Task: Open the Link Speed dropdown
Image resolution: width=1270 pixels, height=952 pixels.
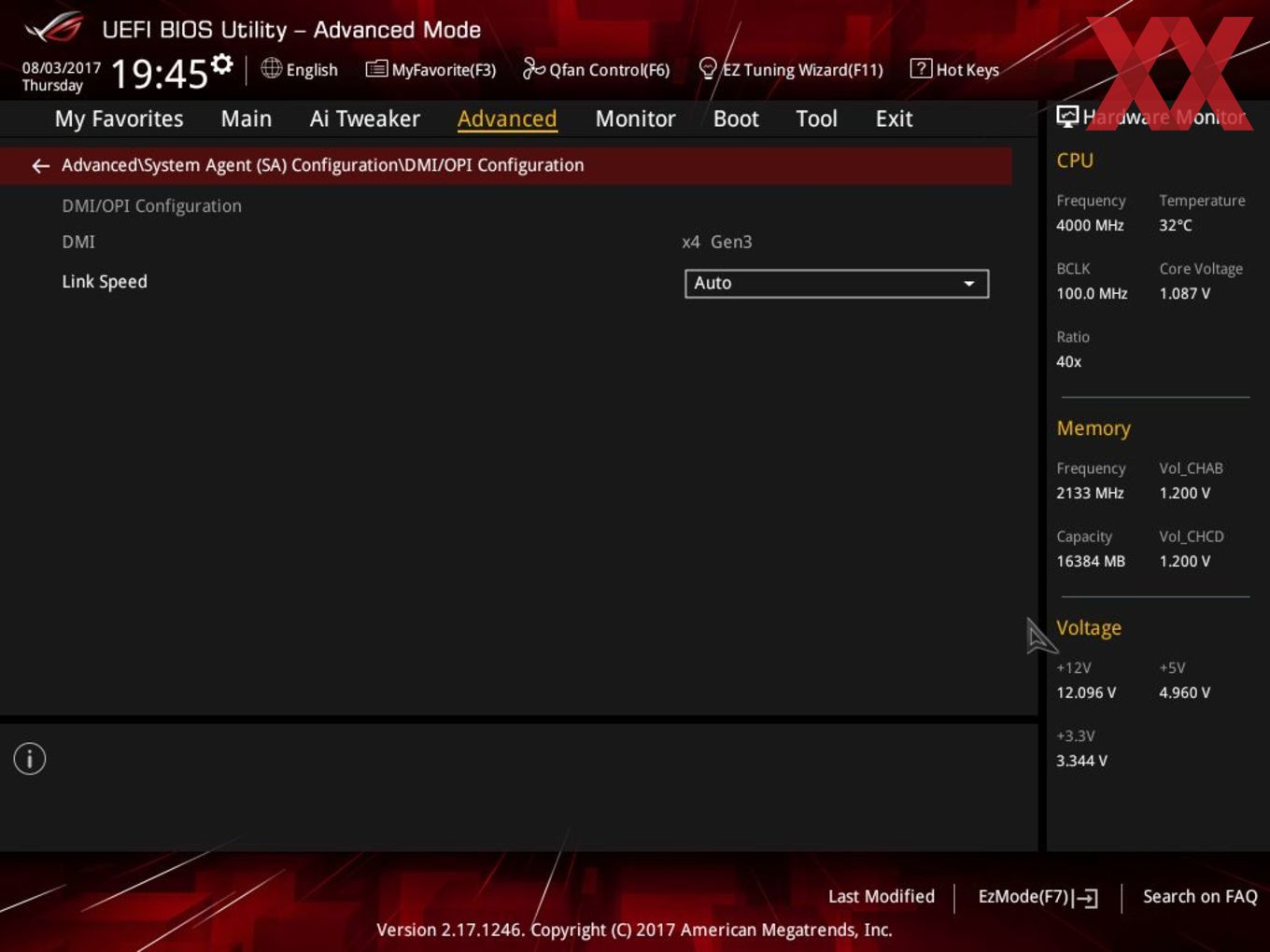Action: coord(837,284)
